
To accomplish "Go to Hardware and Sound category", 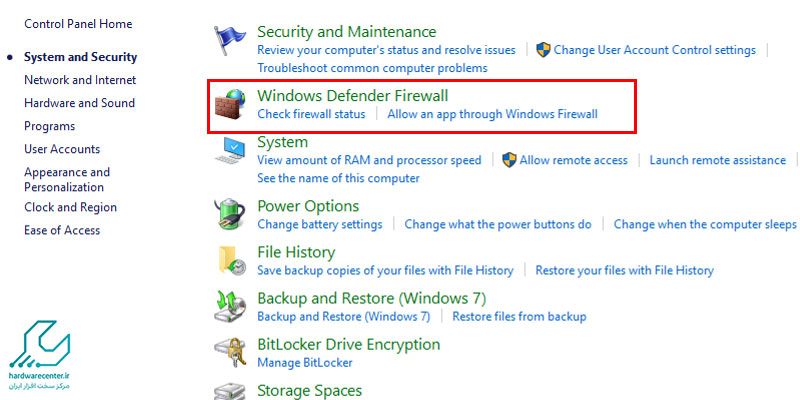I will 80,103.
